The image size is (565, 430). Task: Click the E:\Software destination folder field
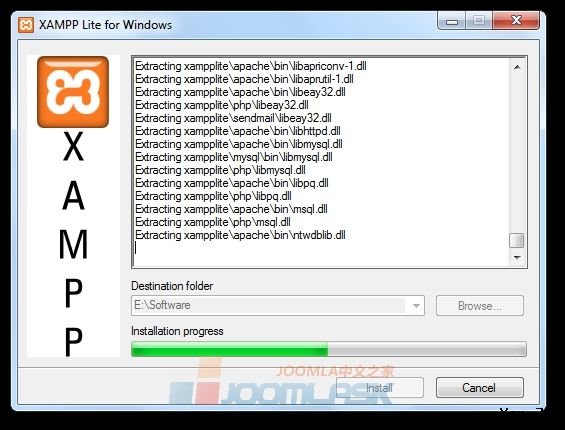pyautogui.click(x=277, y=306)
